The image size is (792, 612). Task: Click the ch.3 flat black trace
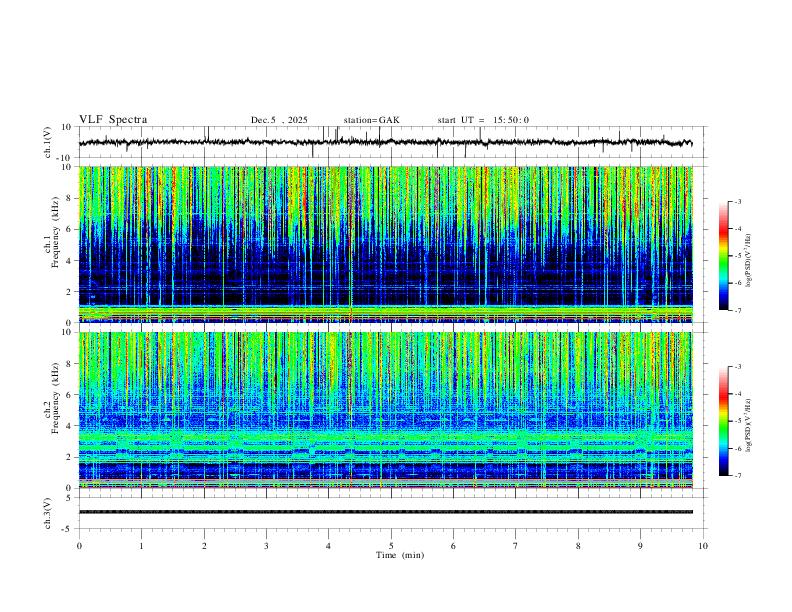click(x=385, y=512)
